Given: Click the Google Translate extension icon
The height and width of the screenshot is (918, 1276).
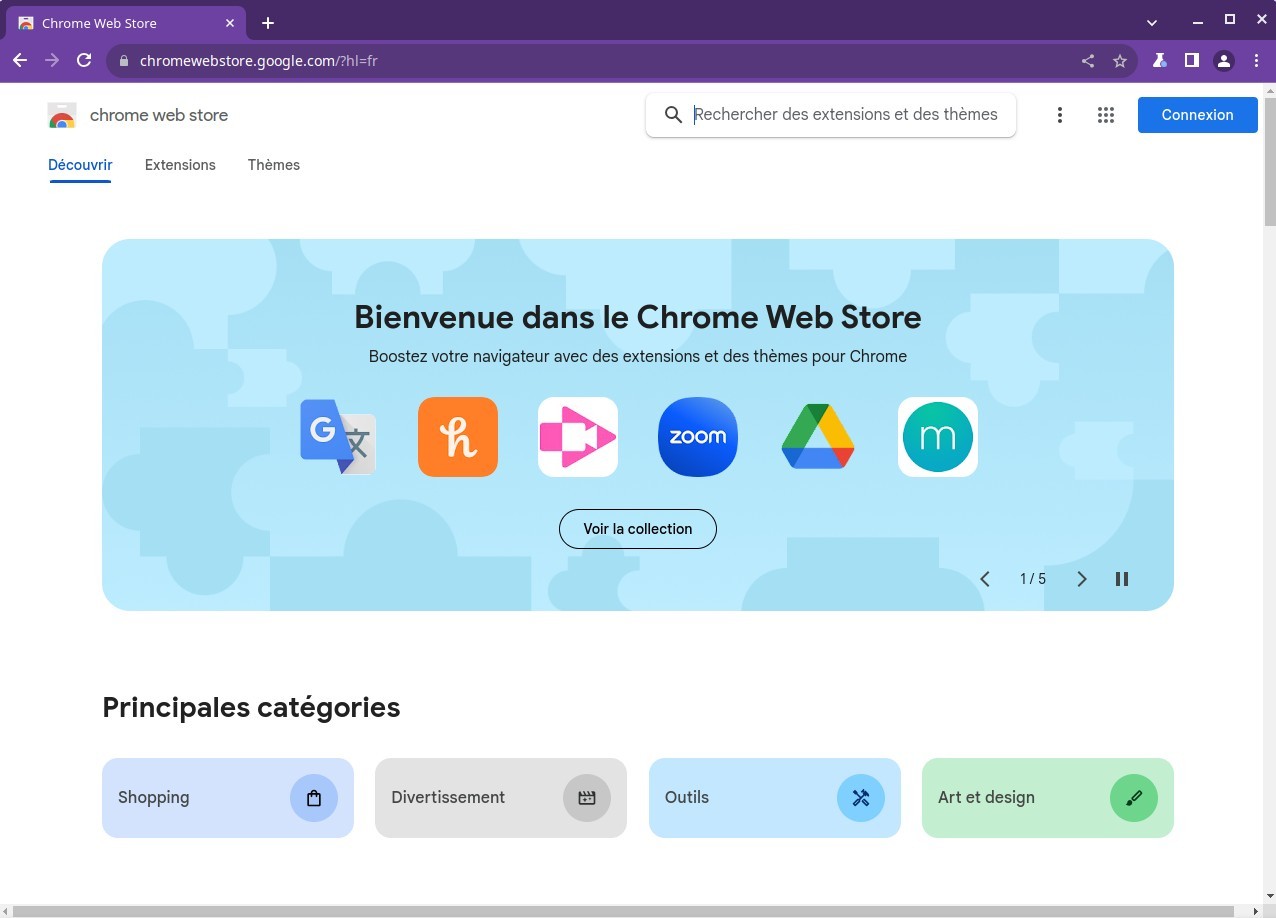Looking at the screenshot, I should pyautogui.click(x=338, y=437).
